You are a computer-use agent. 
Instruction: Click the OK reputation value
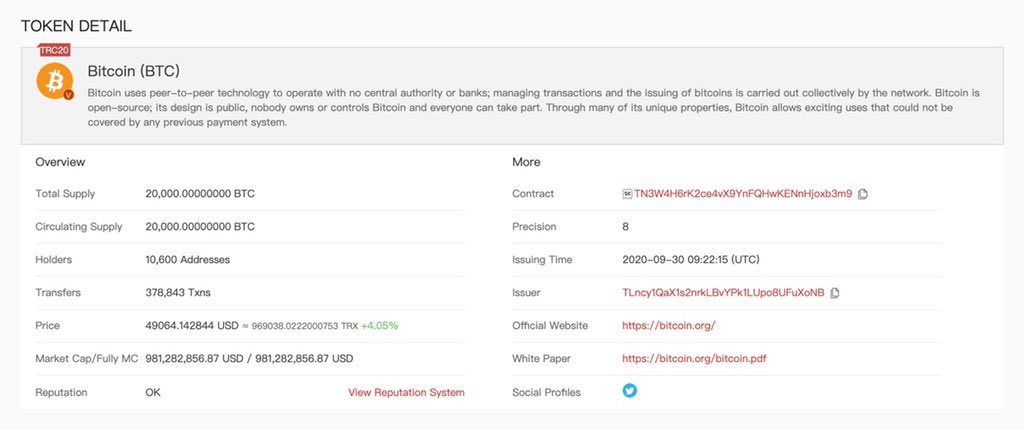[153, 392]
